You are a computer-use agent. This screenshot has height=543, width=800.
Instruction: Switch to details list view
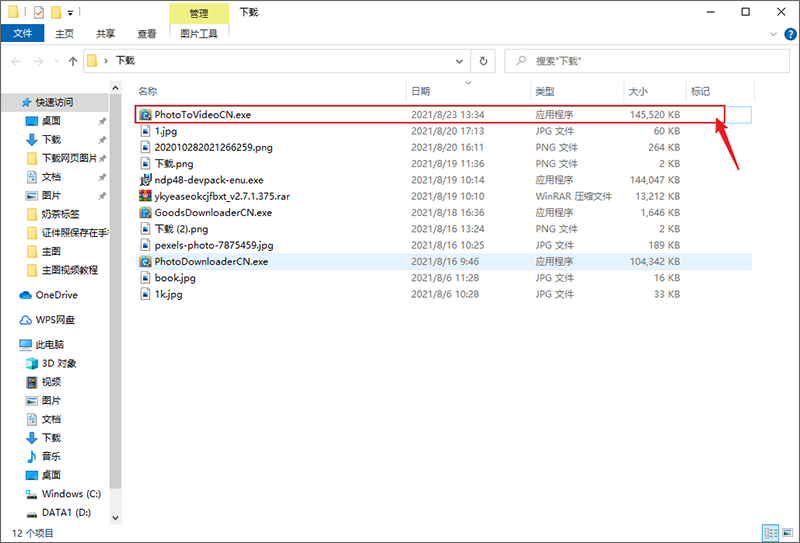click(x=770, y=533)
